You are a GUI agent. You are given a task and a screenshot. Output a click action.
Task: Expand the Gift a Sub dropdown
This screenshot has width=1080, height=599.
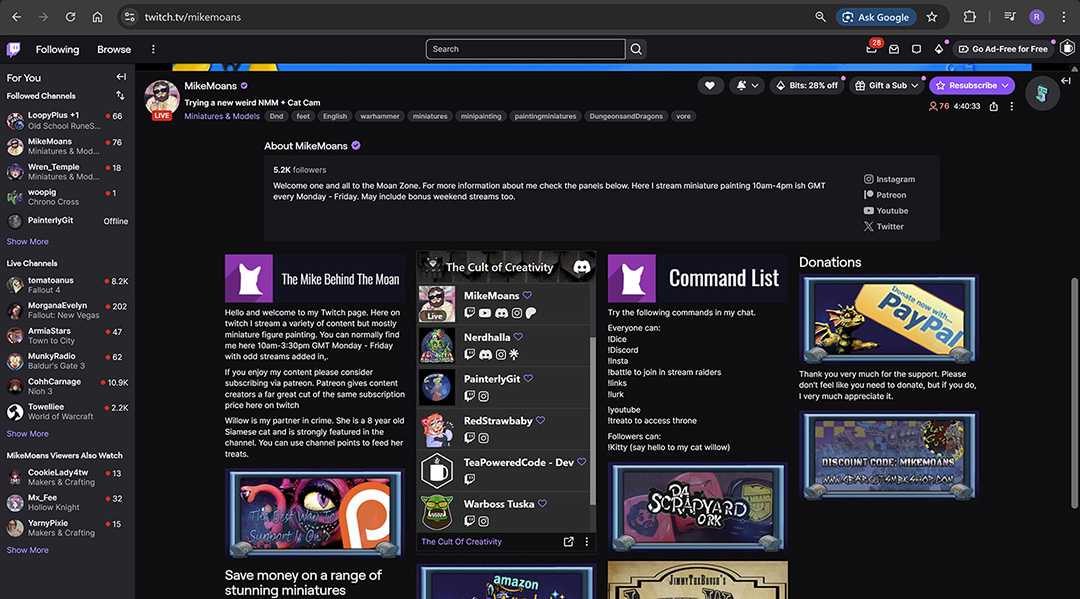914,86
